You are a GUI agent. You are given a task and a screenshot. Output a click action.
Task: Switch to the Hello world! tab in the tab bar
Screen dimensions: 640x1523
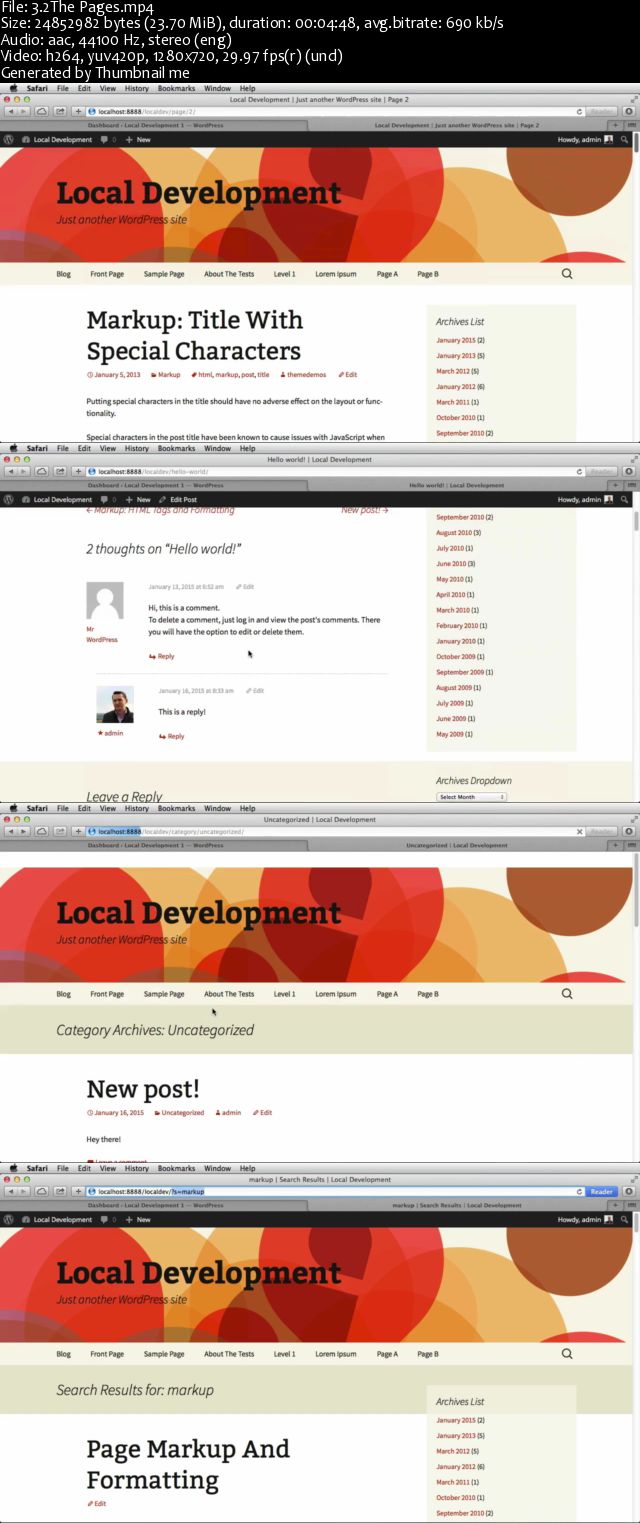tap(457, 486)
